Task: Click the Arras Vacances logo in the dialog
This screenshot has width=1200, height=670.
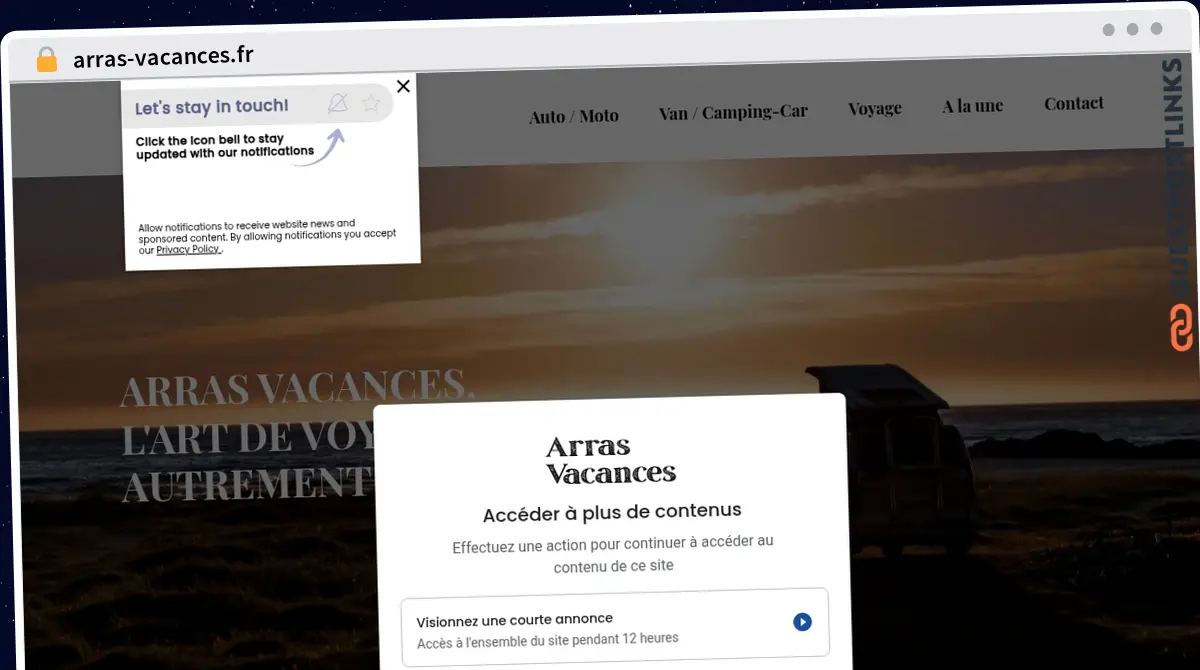Action: click(611, 459)
